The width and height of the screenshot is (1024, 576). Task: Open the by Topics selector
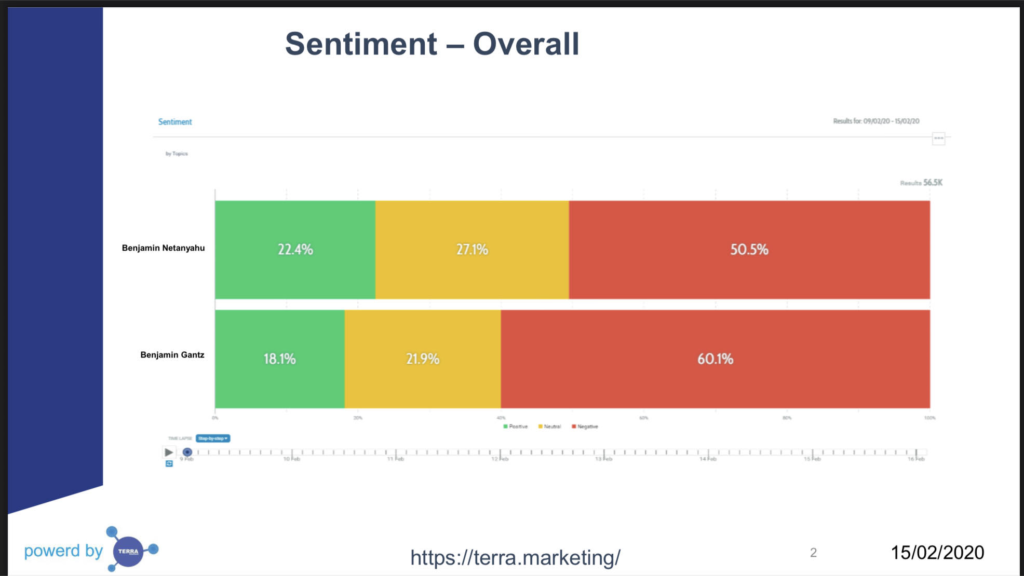click(x=176, y=153)
